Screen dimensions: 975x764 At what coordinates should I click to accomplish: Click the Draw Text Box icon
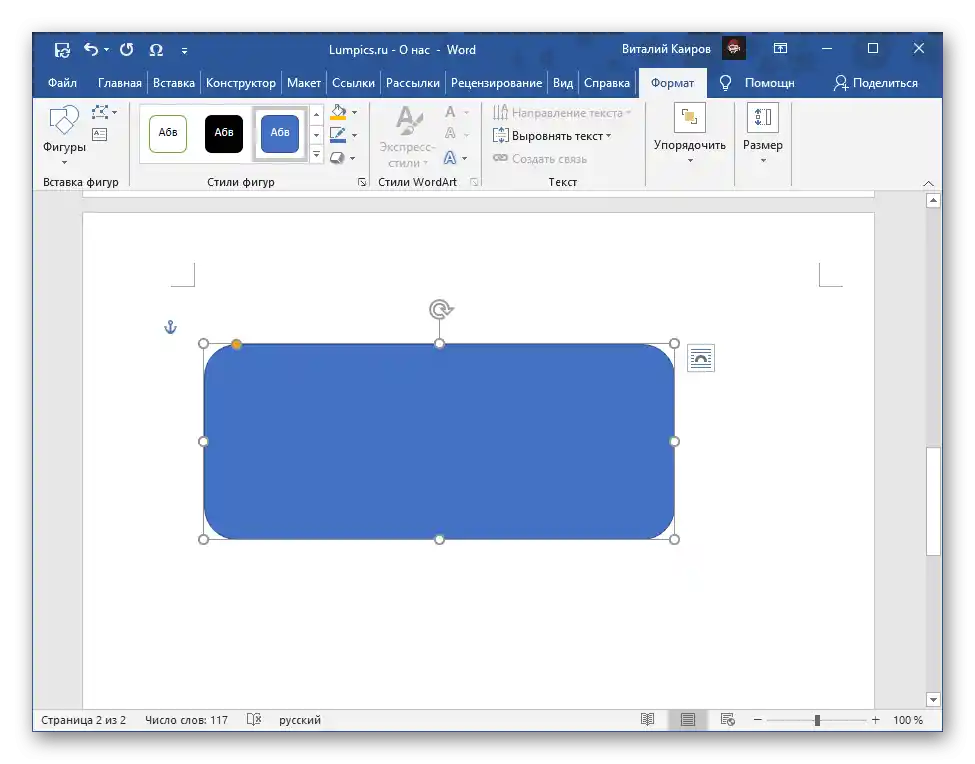click(99, 134)
